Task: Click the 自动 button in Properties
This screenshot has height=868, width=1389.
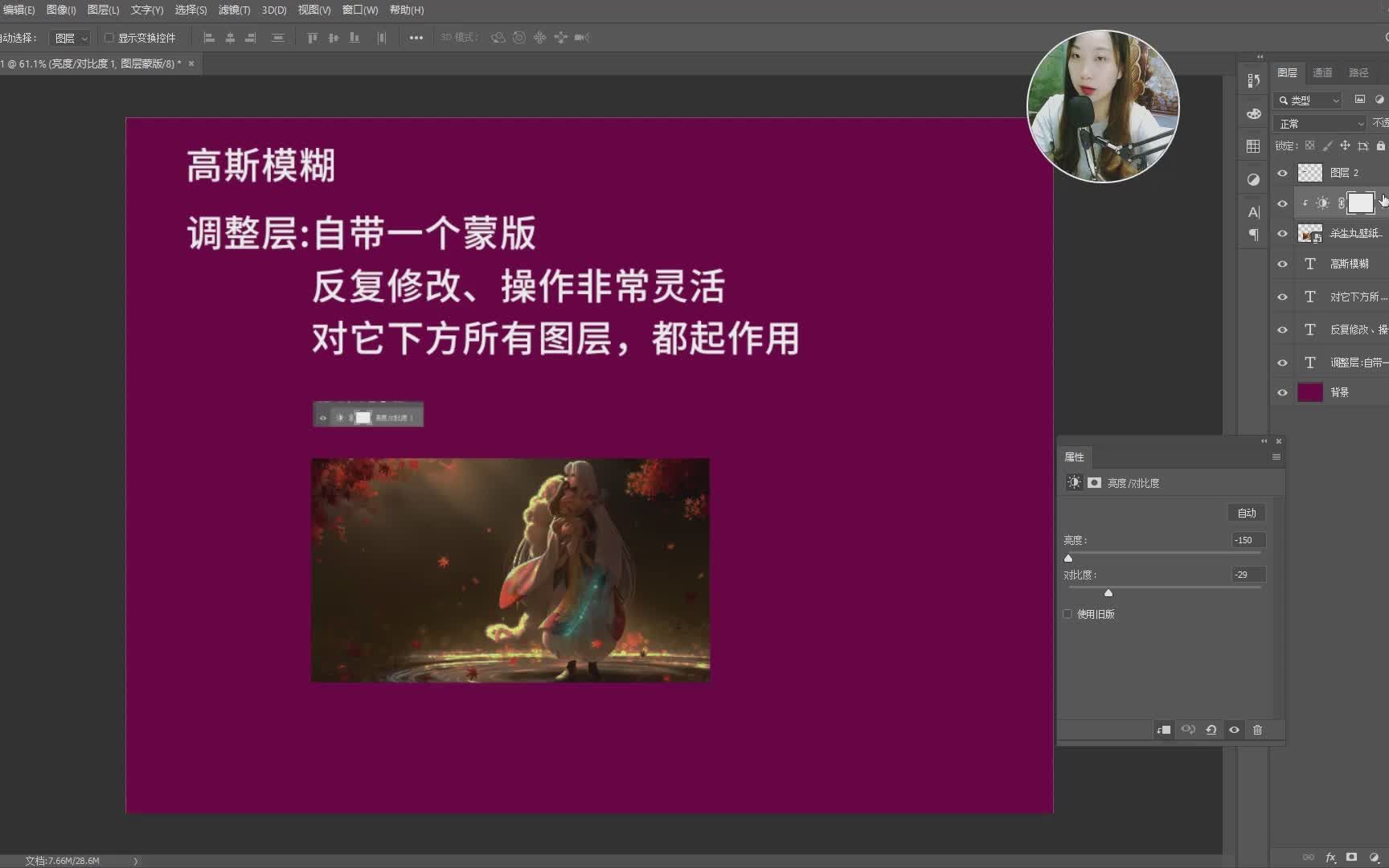Action: pos(1247,513)
